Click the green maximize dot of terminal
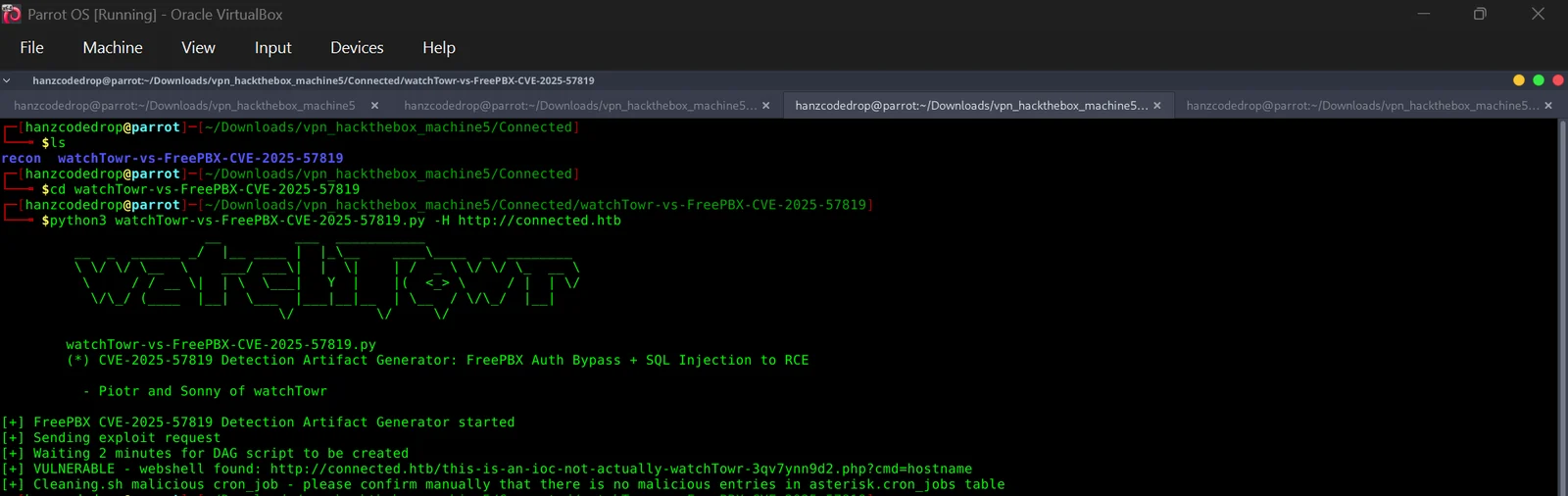Screen dimensions: 1568x496 coord(1539,80)
